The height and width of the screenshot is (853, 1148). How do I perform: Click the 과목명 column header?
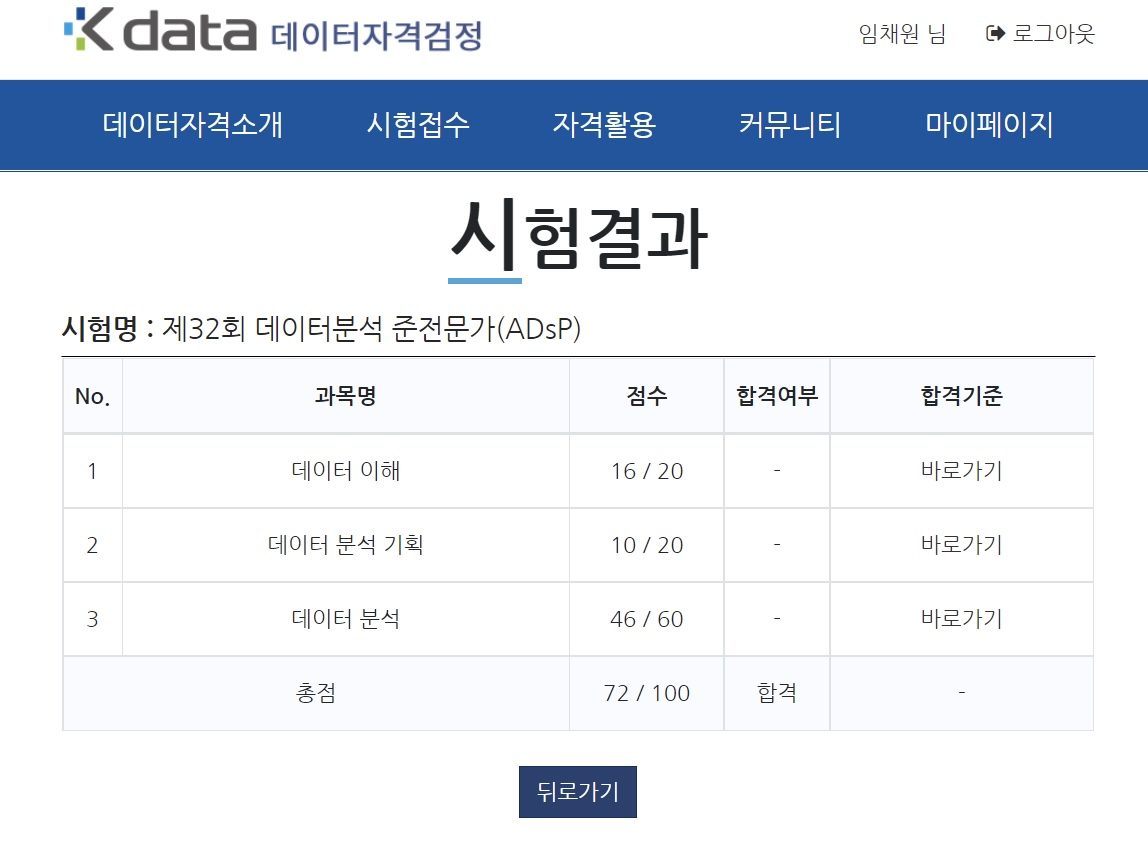346,395
